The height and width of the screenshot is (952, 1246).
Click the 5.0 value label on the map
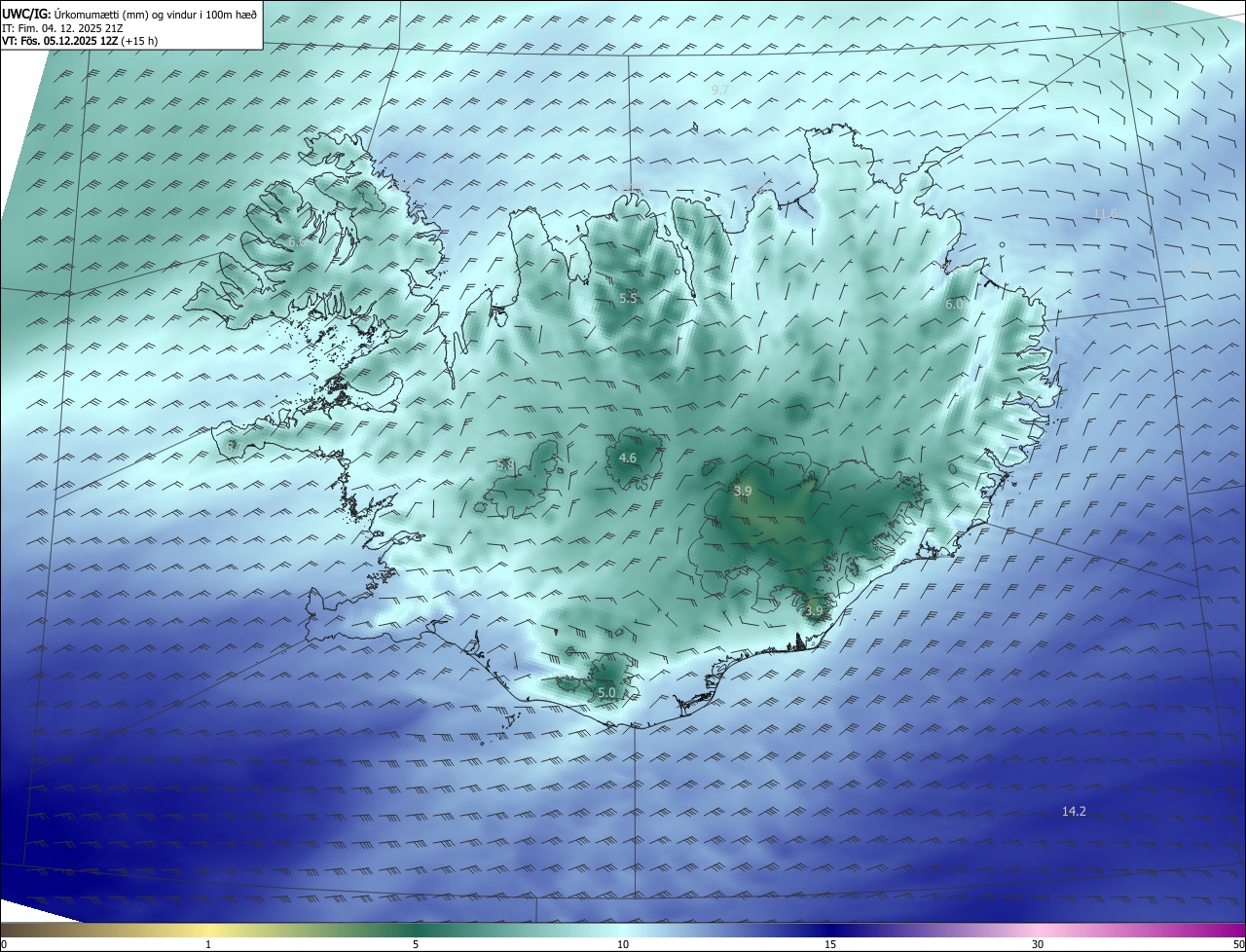[606, 692]
